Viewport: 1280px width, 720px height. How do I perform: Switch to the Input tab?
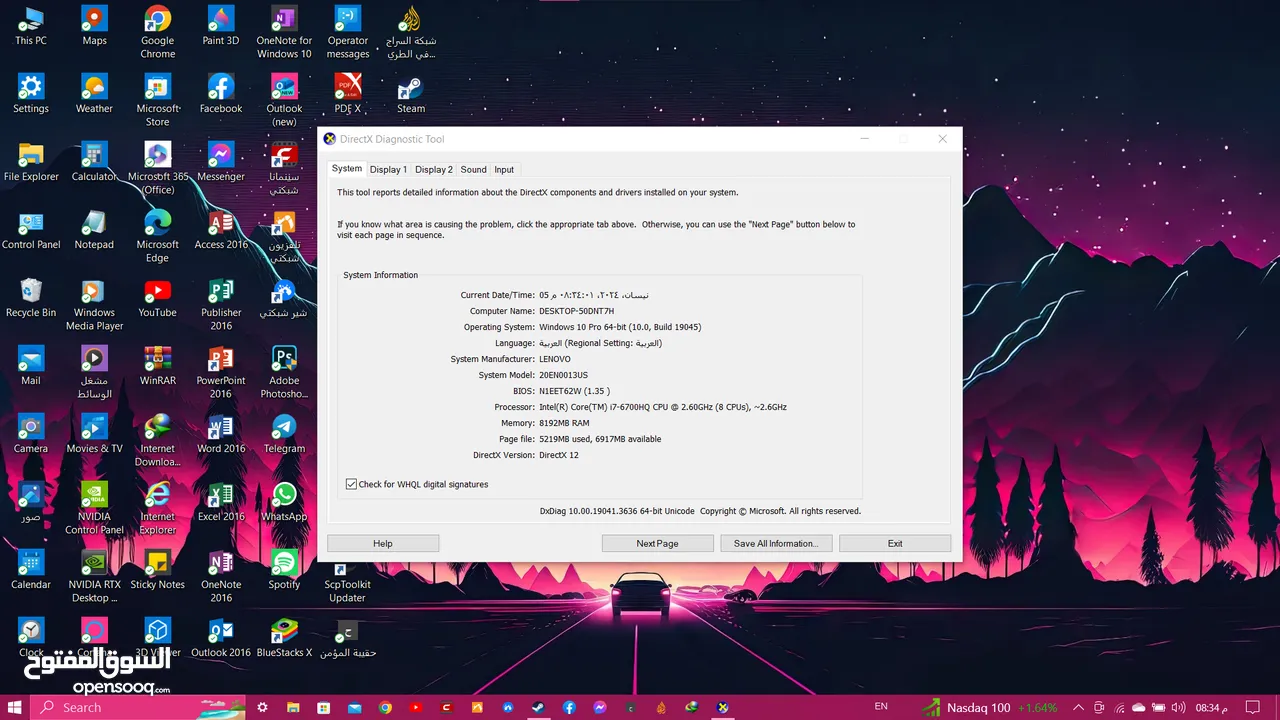click(x=504, y=170)
